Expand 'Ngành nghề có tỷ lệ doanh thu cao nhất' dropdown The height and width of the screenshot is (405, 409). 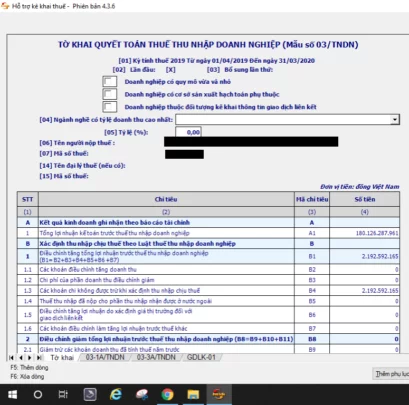(395, 119)
